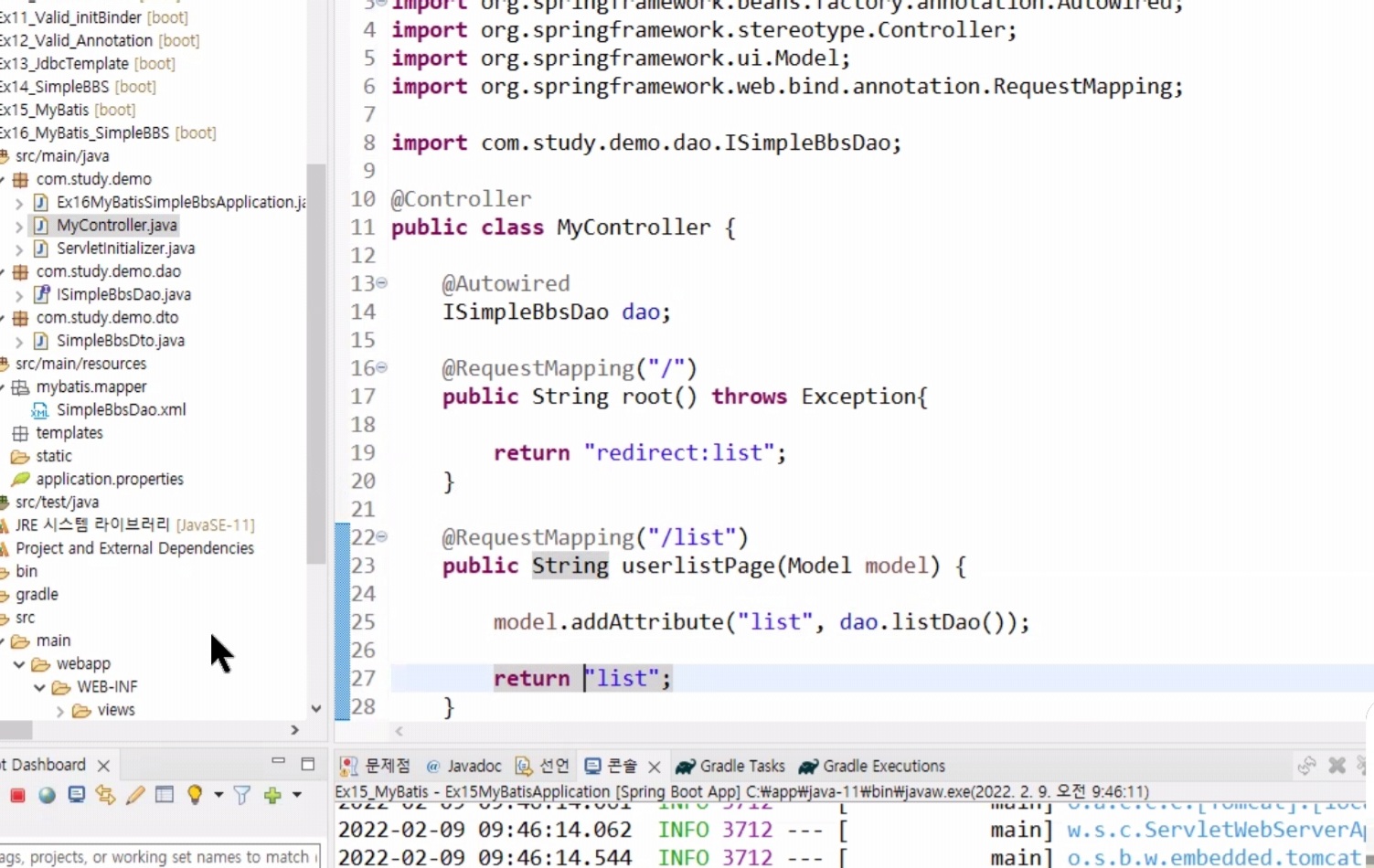Click editor horizontal scroll-left arrow
The width and height of the screenshot is (1374, 868).
pos(399,731)
